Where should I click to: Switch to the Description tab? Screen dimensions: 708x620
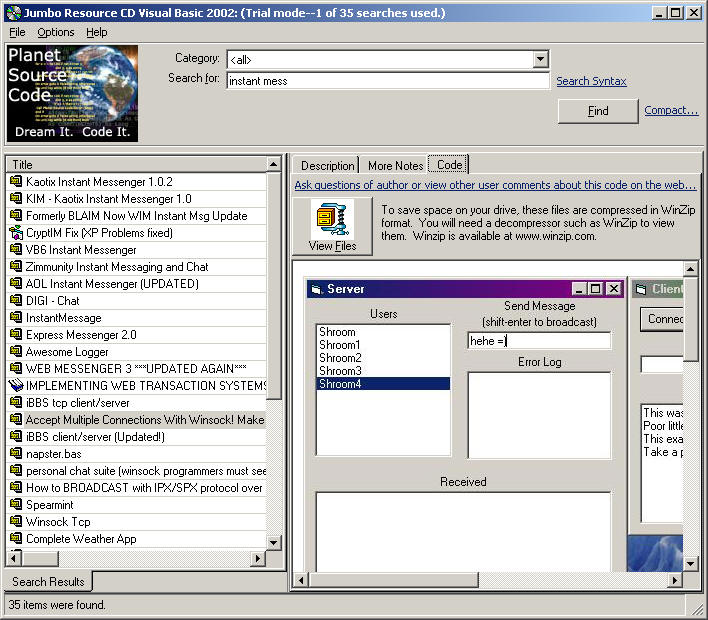327,166
